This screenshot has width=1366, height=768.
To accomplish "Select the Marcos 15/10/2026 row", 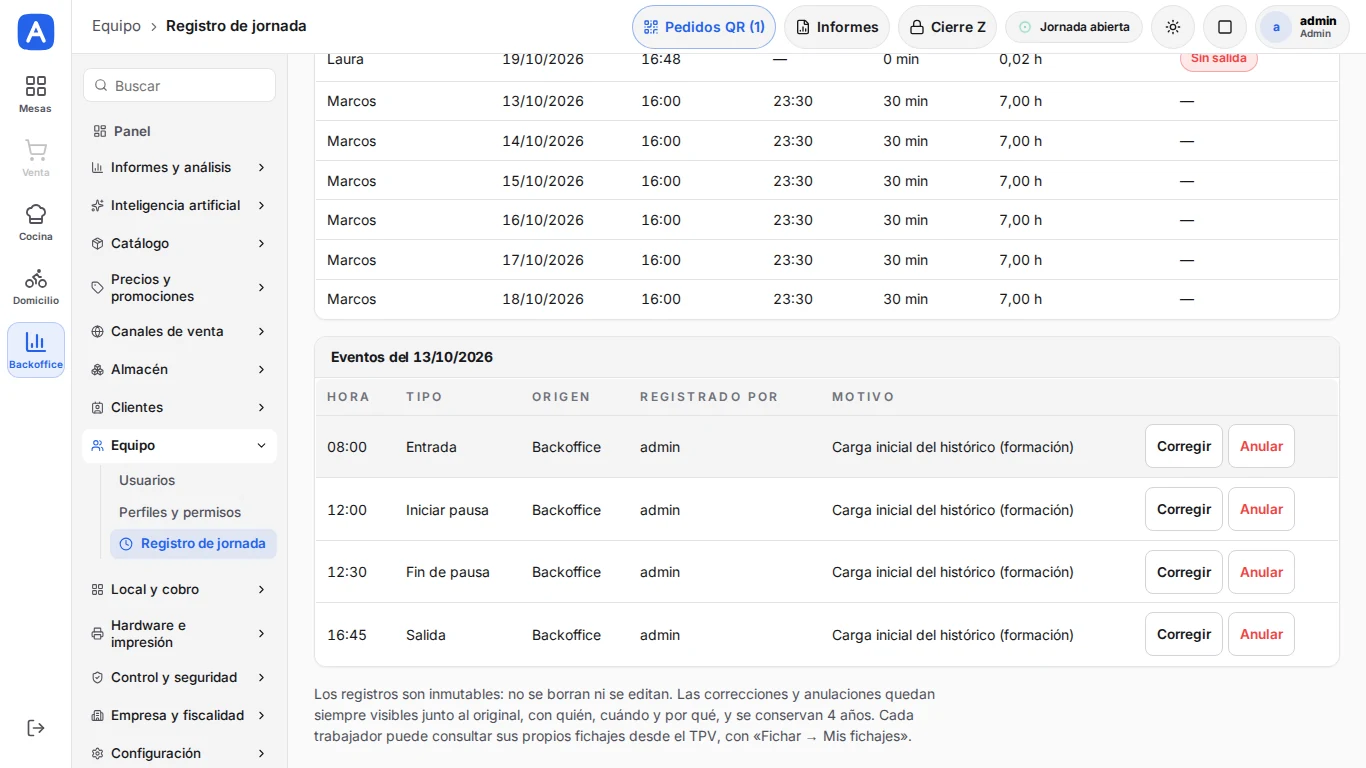I will click(x=827, y=181).
